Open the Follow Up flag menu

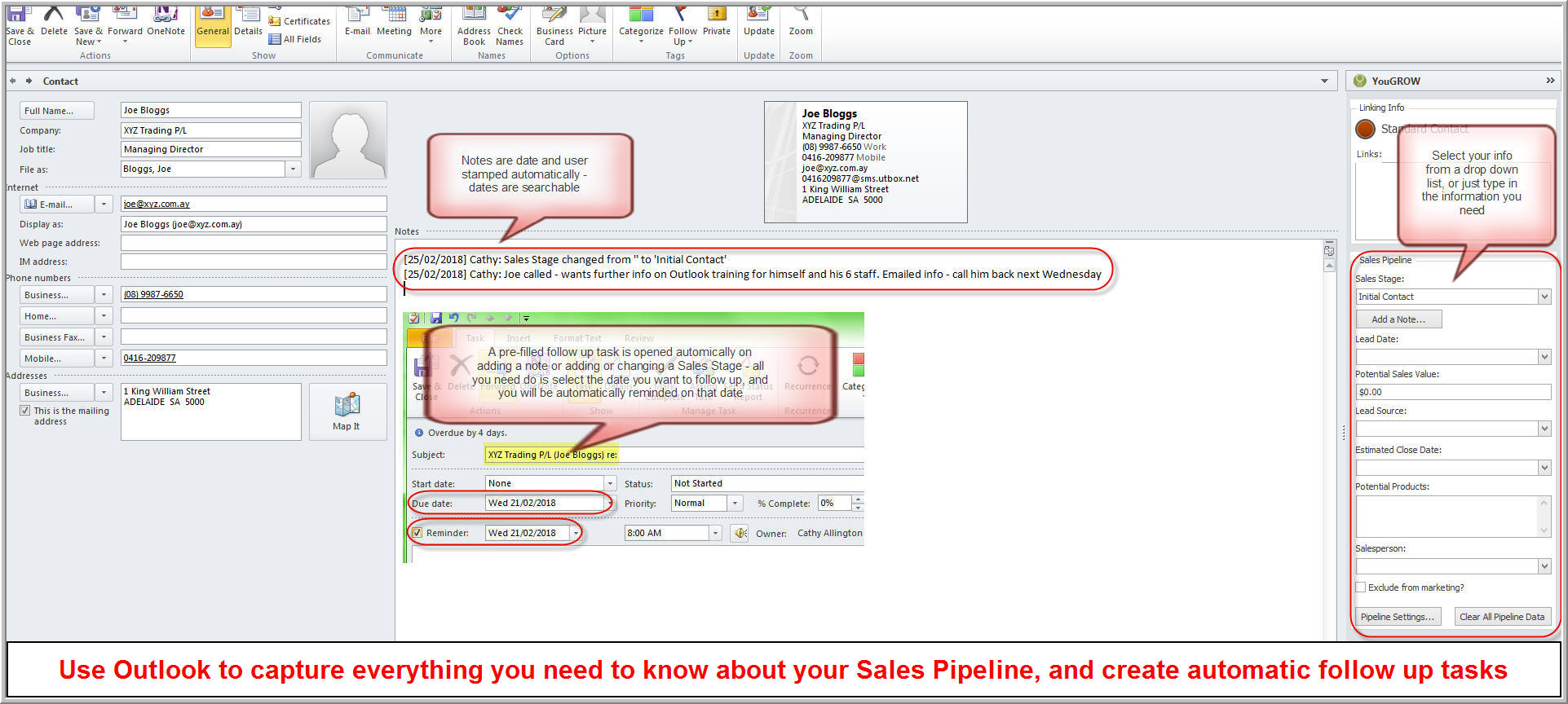pos(682,26)
